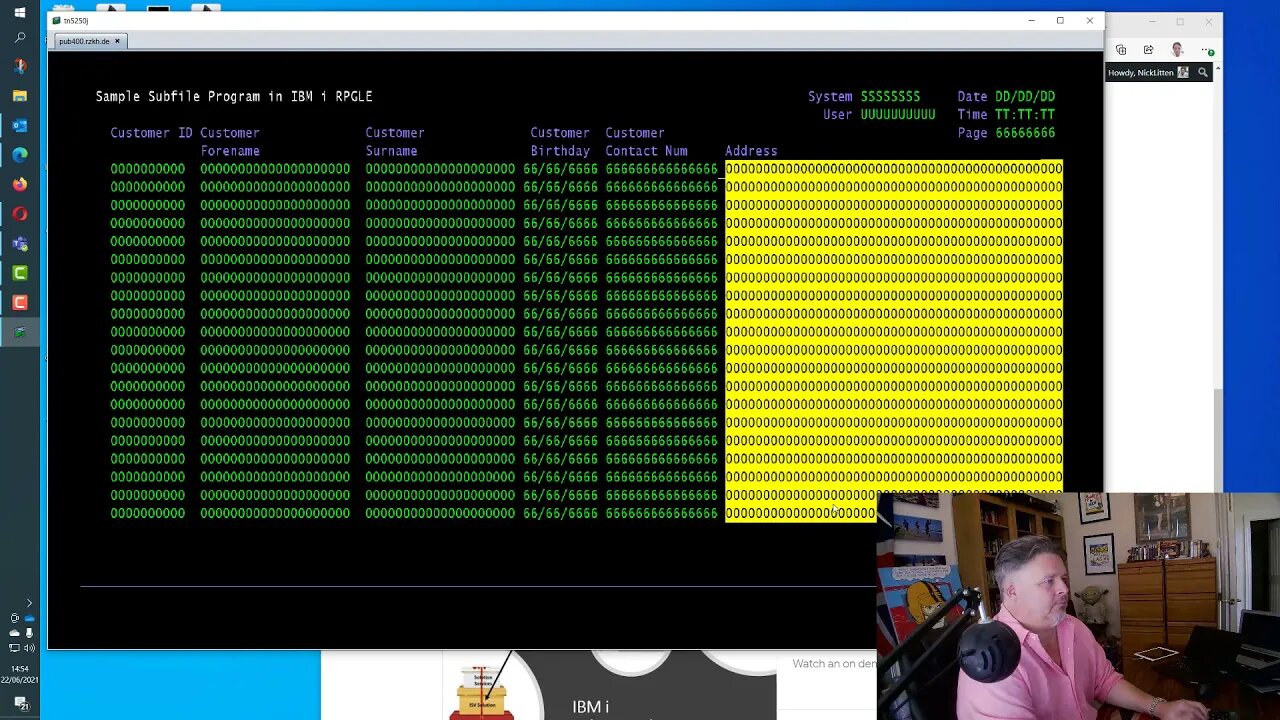Click the Customer ID column header
This screenshot has width=1280, height=720.
click(151, 132)
